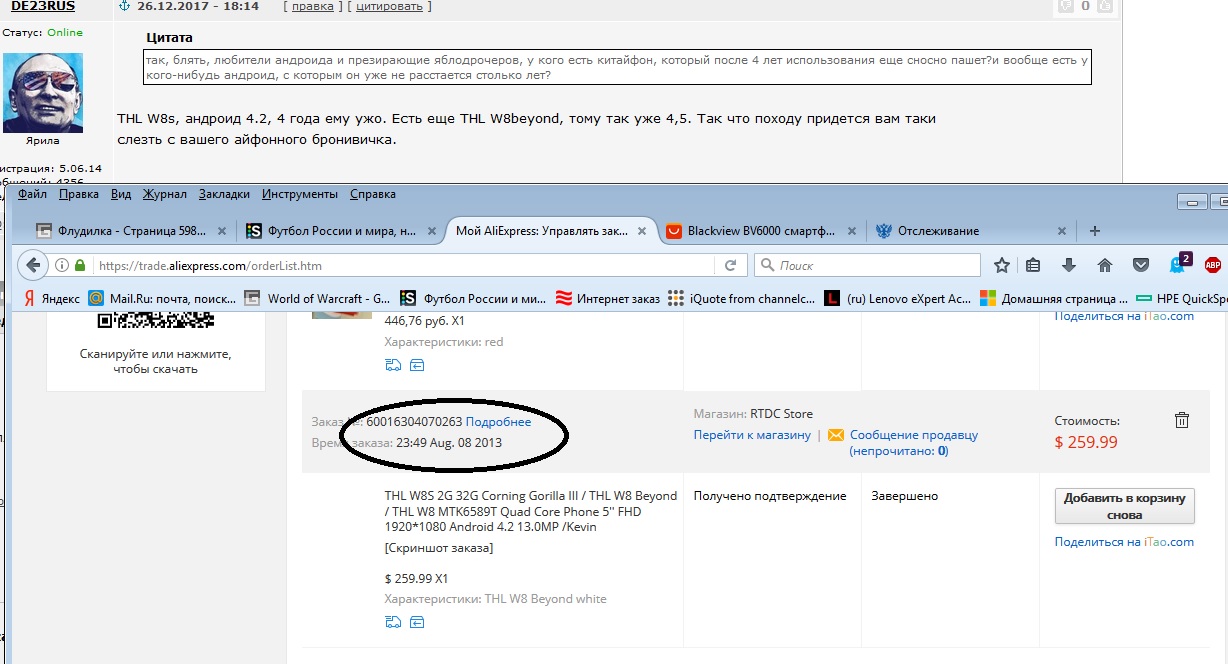This screenshot has height=664, width=1228.
Task: Go back with the browser back arrow
Action: point(33,265)
